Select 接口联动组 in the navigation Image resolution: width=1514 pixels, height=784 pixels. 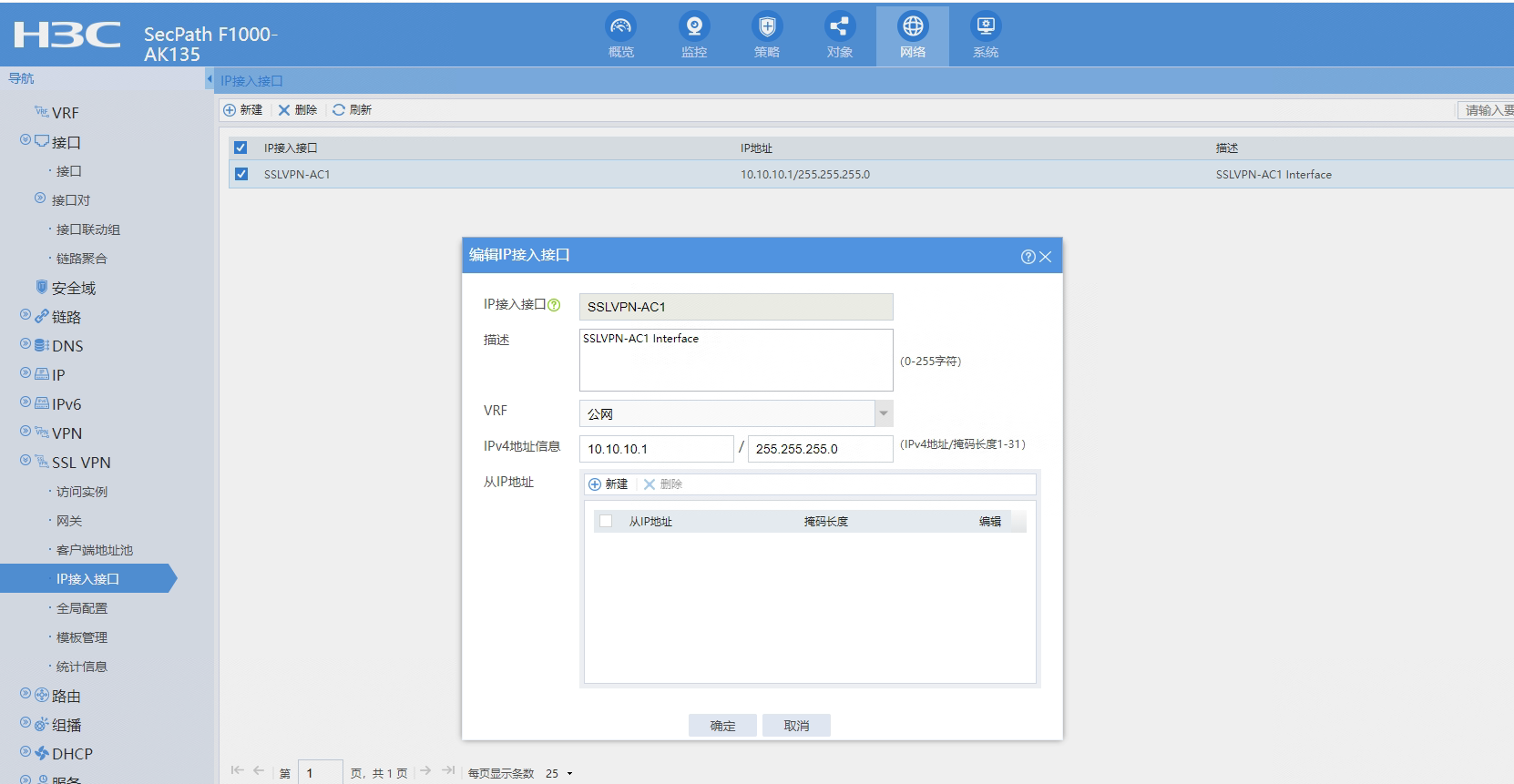(x=88, y=229)
